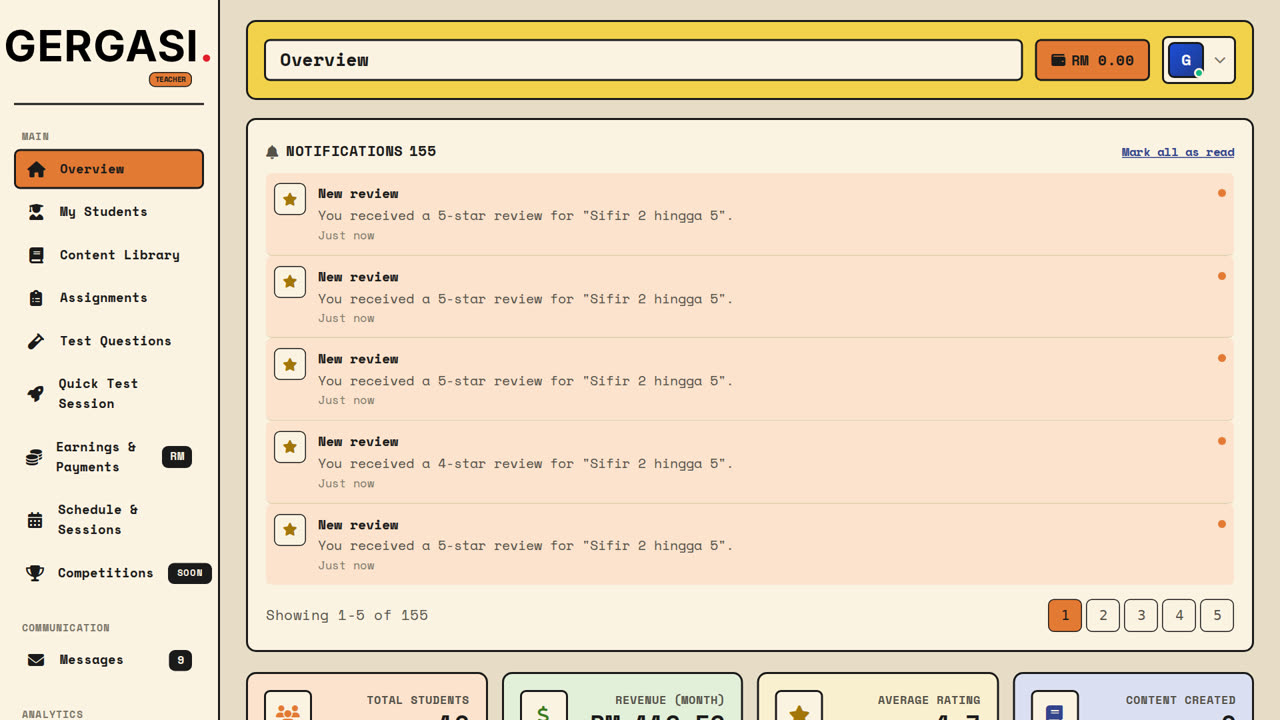Click the envelope icon for Messages
Screen dimensions: 1280x720
coord(36,660)
